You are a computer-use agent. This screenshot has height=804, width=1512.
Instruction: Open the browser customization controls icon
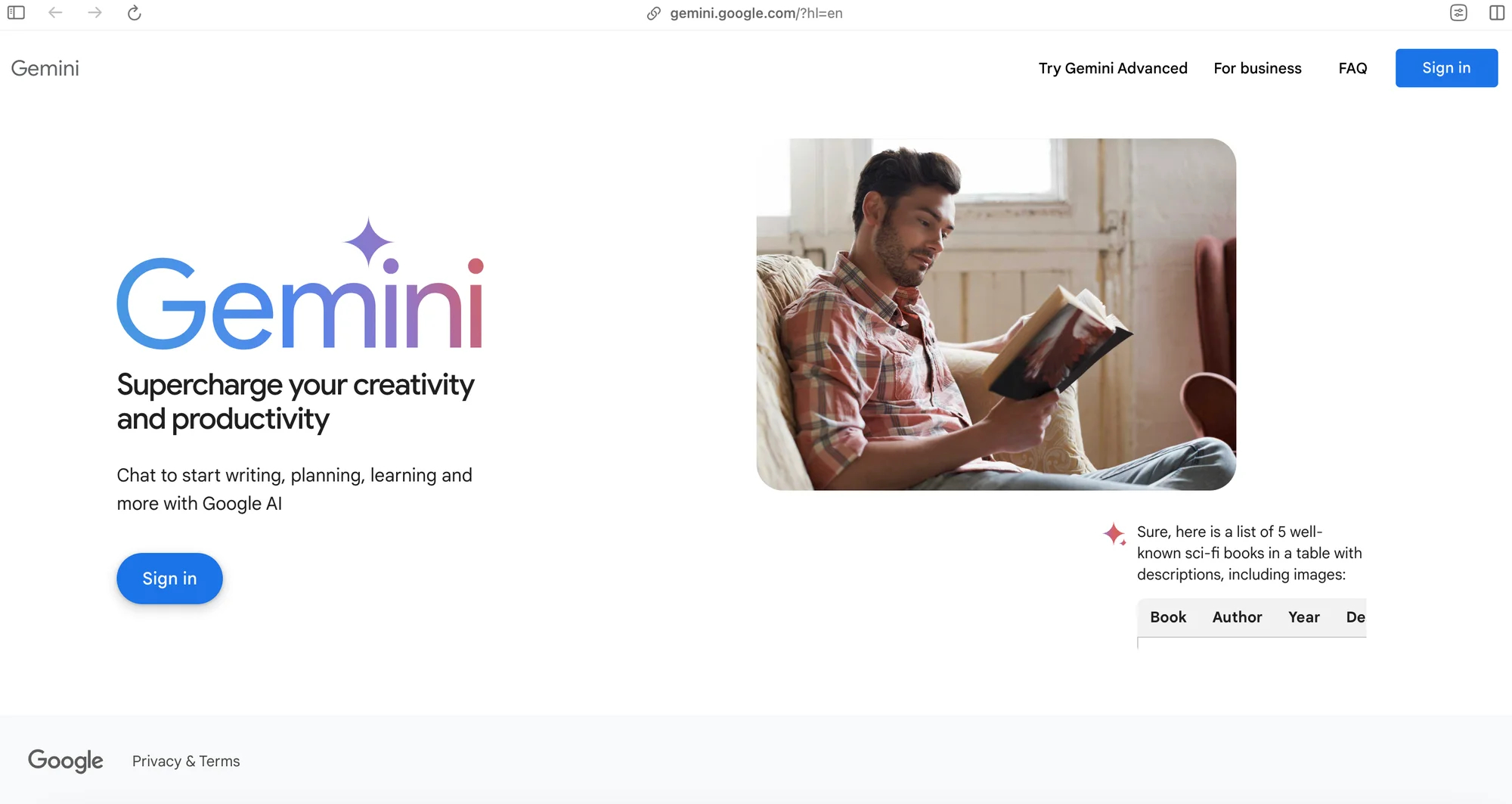click(x=1458, y=13)
